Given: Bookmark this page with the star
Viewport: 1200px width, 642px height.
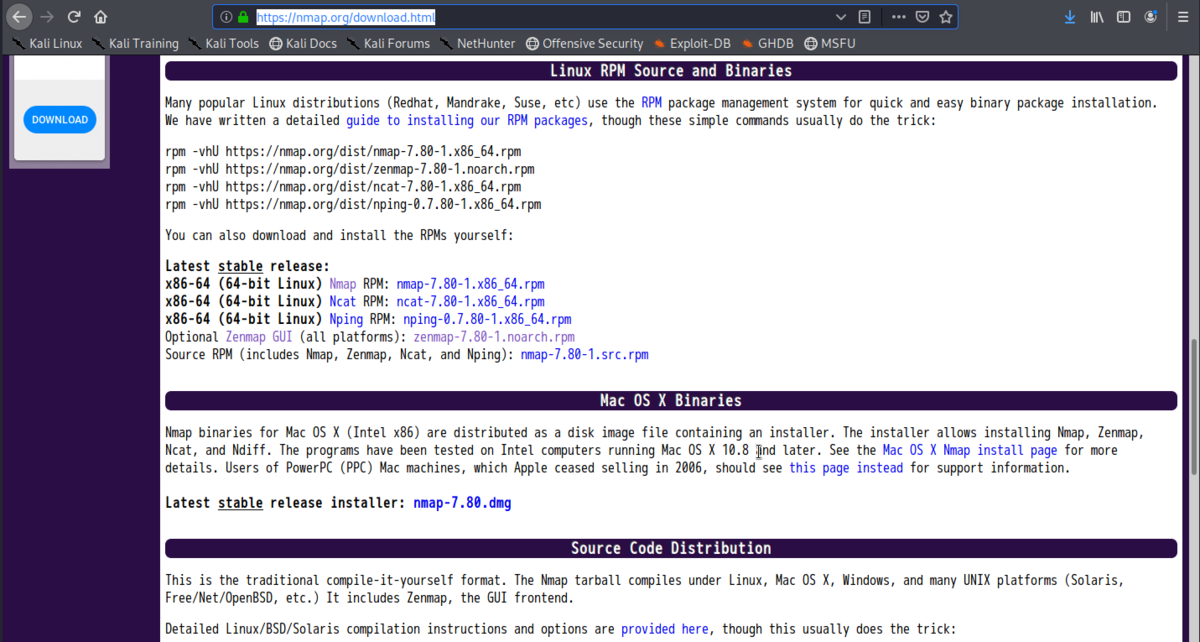Looking at the screenshot, I should (945, 17).
